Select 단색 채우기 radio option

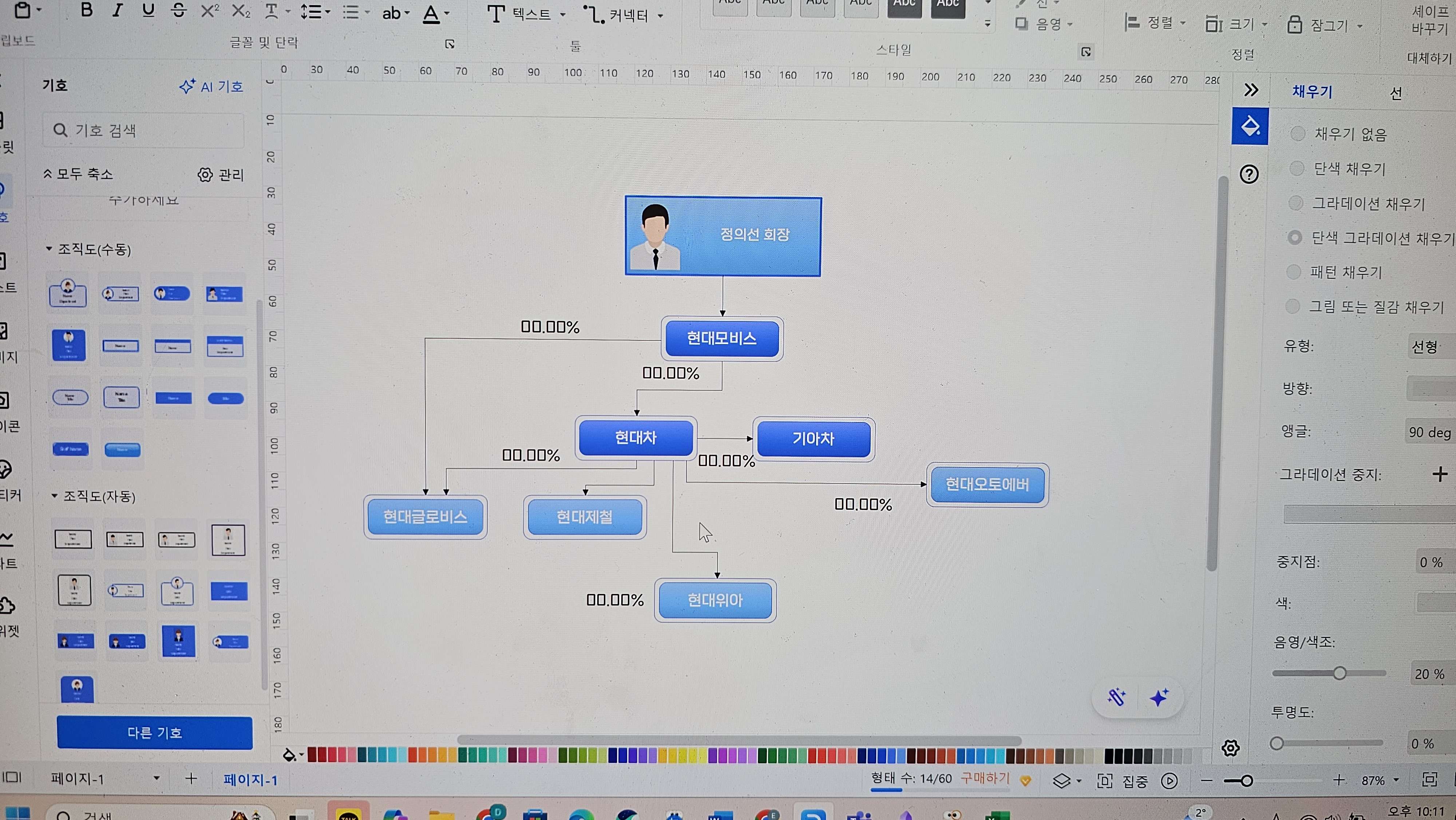click(x=1297, y=168)
